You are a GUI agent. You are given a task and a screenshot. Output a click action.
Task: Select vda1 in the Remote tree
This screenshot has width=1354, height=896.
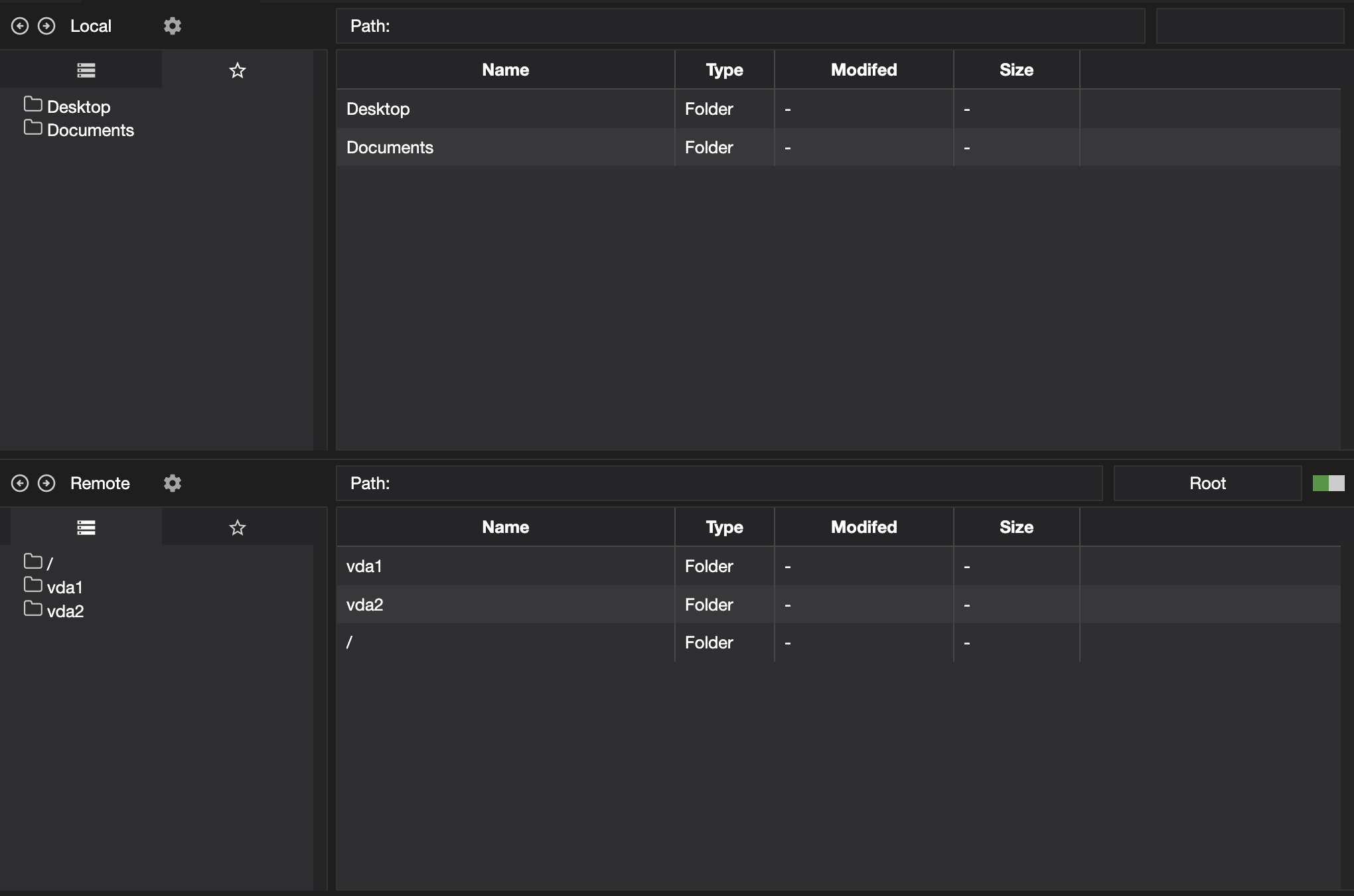65,587
